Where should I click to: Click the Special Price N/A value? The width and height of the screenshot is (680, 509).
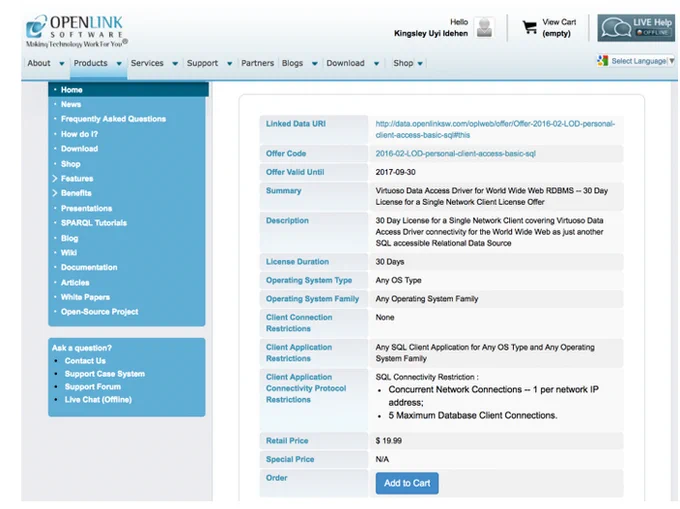pyautogui.click(x=382, y=459)
